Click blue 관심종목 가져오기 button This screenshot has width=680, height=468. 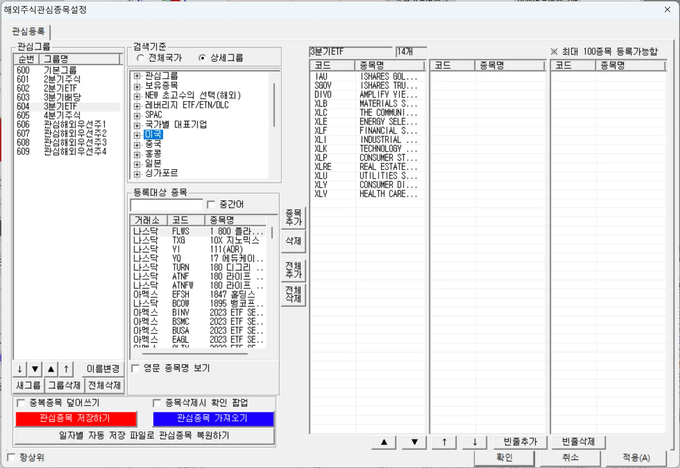pyautogui.click(x=213, y=419)
